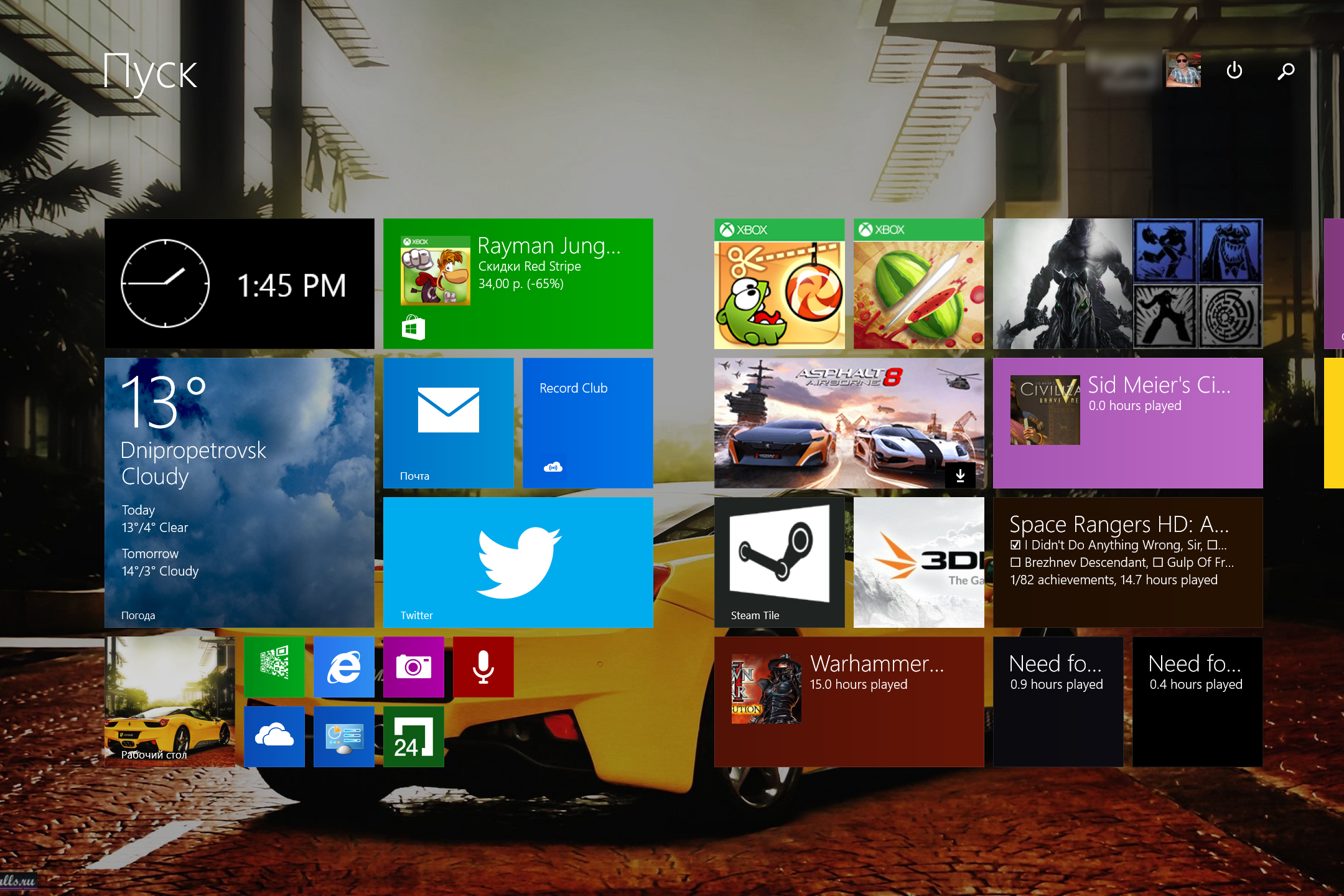Open the Рабочий стол desktop tile

tap(170, 702)
